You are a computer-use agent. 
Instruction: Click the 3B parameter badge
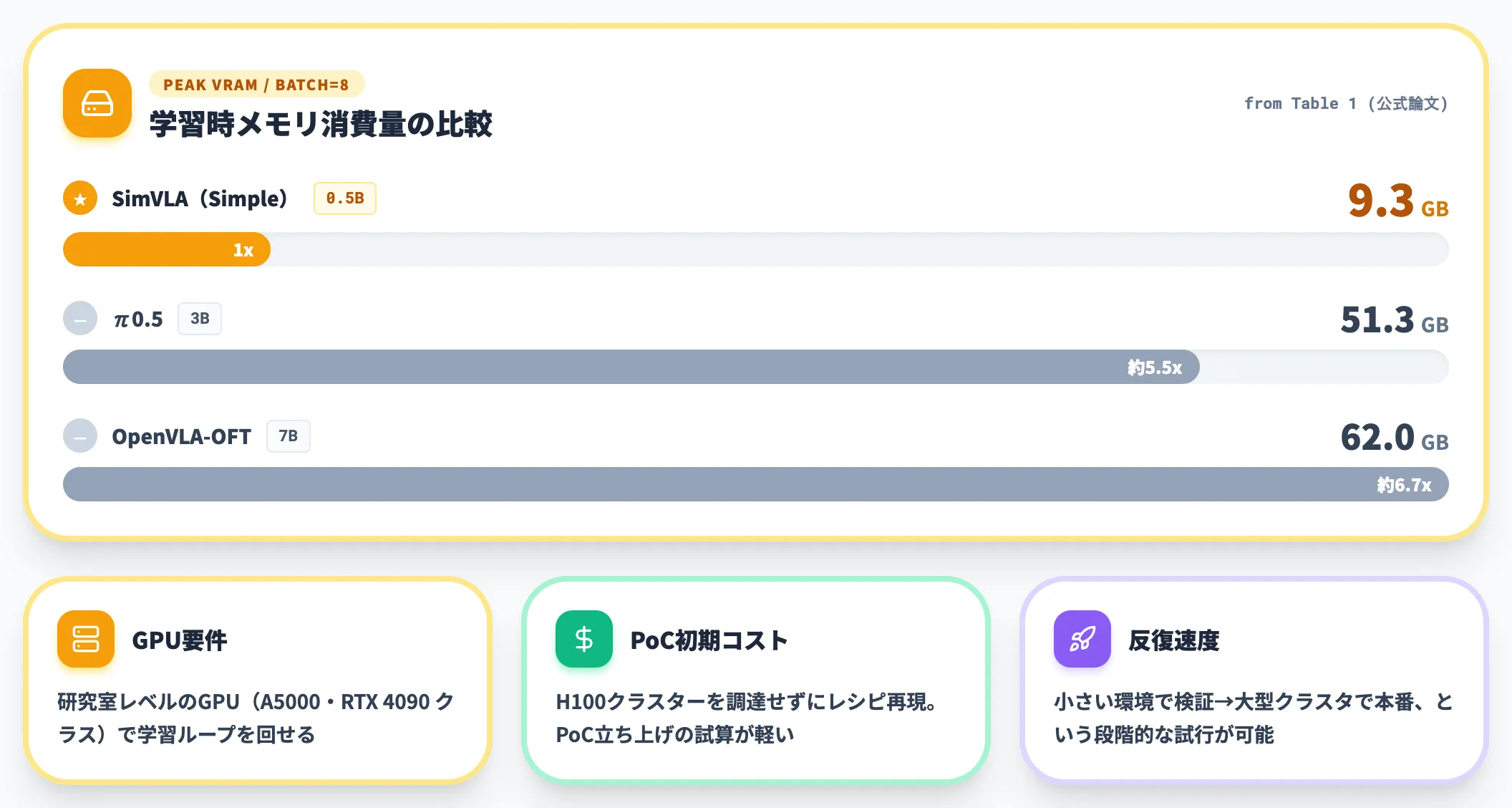tap(200, 319)
